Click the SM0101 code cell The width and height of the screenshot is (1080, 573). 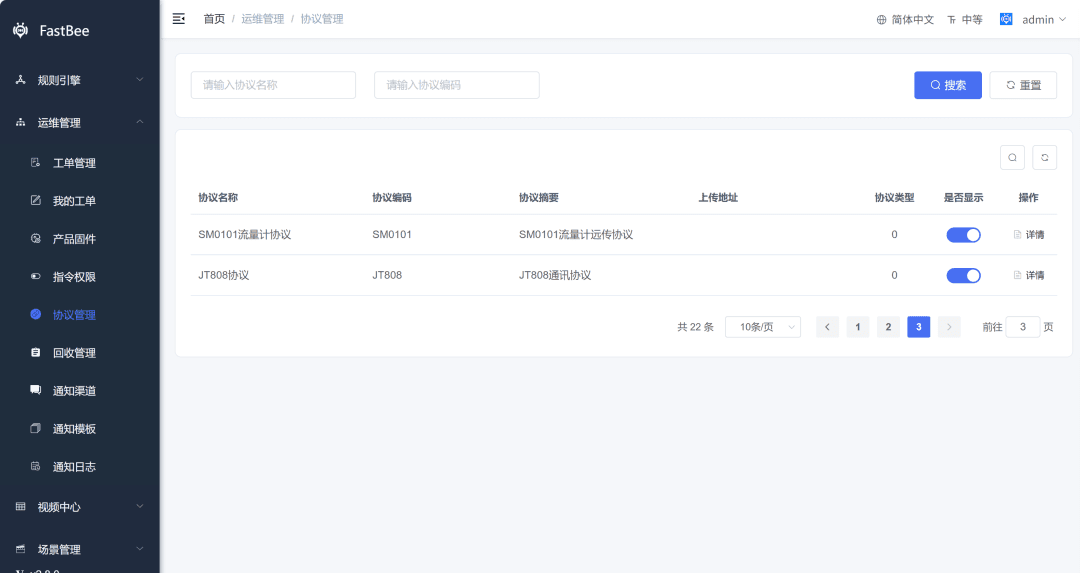(x=392, y=235)
